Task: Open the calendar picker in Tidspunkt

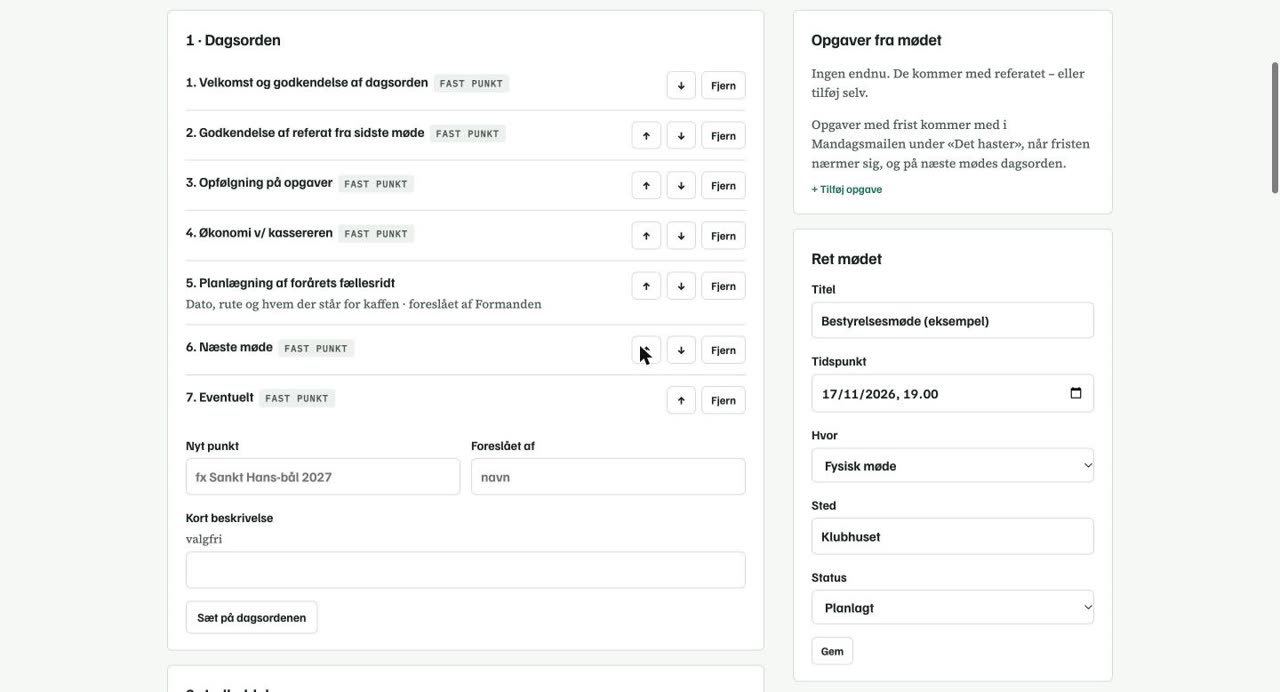Action: tap(1076, 393)
